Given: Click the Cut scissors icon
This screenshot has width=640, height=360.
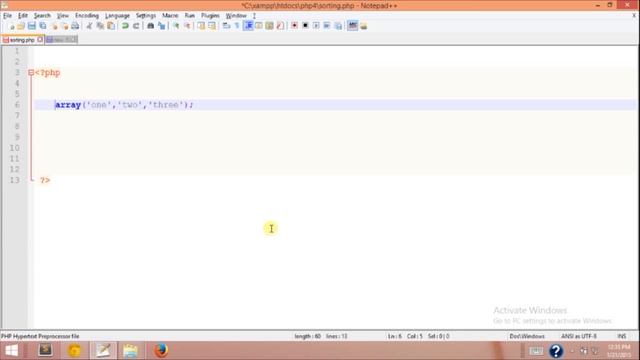Looking at the screenshot, I should point(89,26).
